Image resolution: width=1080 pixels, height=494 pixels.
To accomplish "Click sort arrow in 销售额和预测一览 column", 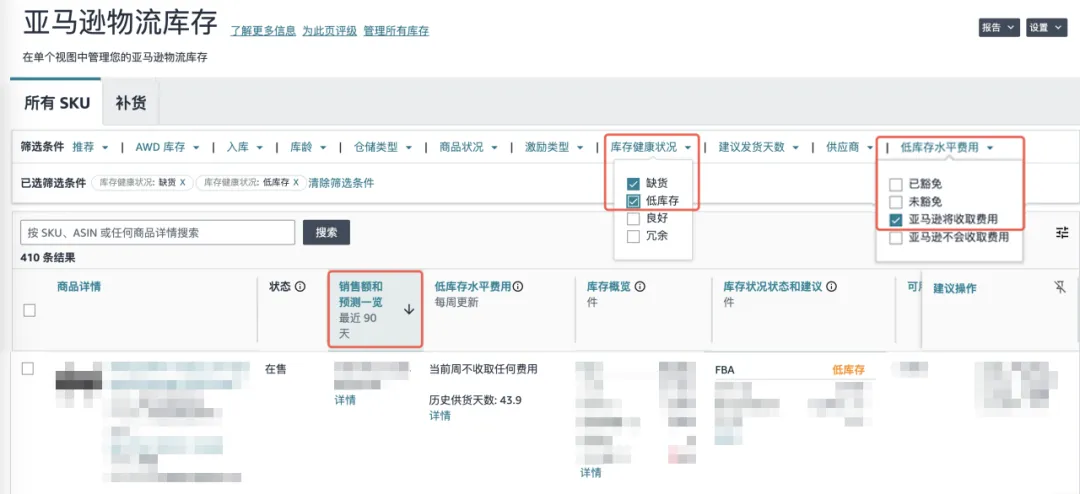I will pos(409,310).
